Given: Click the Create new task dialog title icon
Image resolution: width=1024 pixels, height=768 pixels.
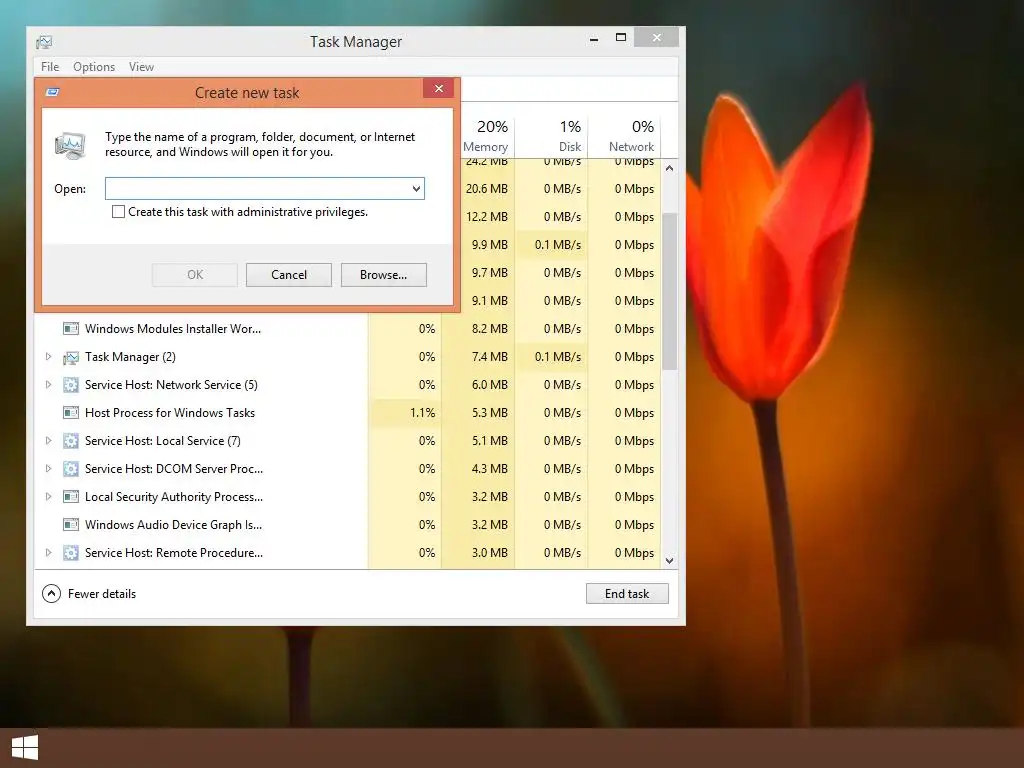Looking at the screenshot, I should pos(53,92).
